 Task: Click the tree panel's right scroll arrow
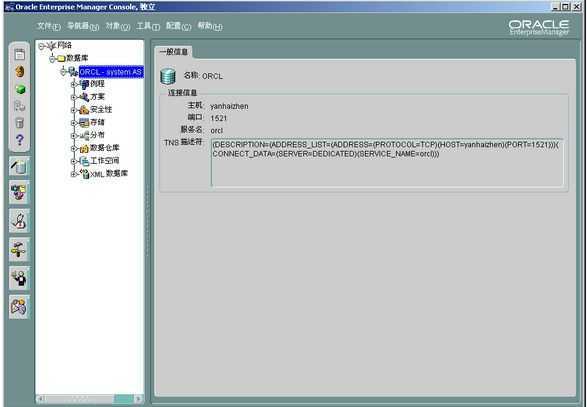(x=139, y=399)
